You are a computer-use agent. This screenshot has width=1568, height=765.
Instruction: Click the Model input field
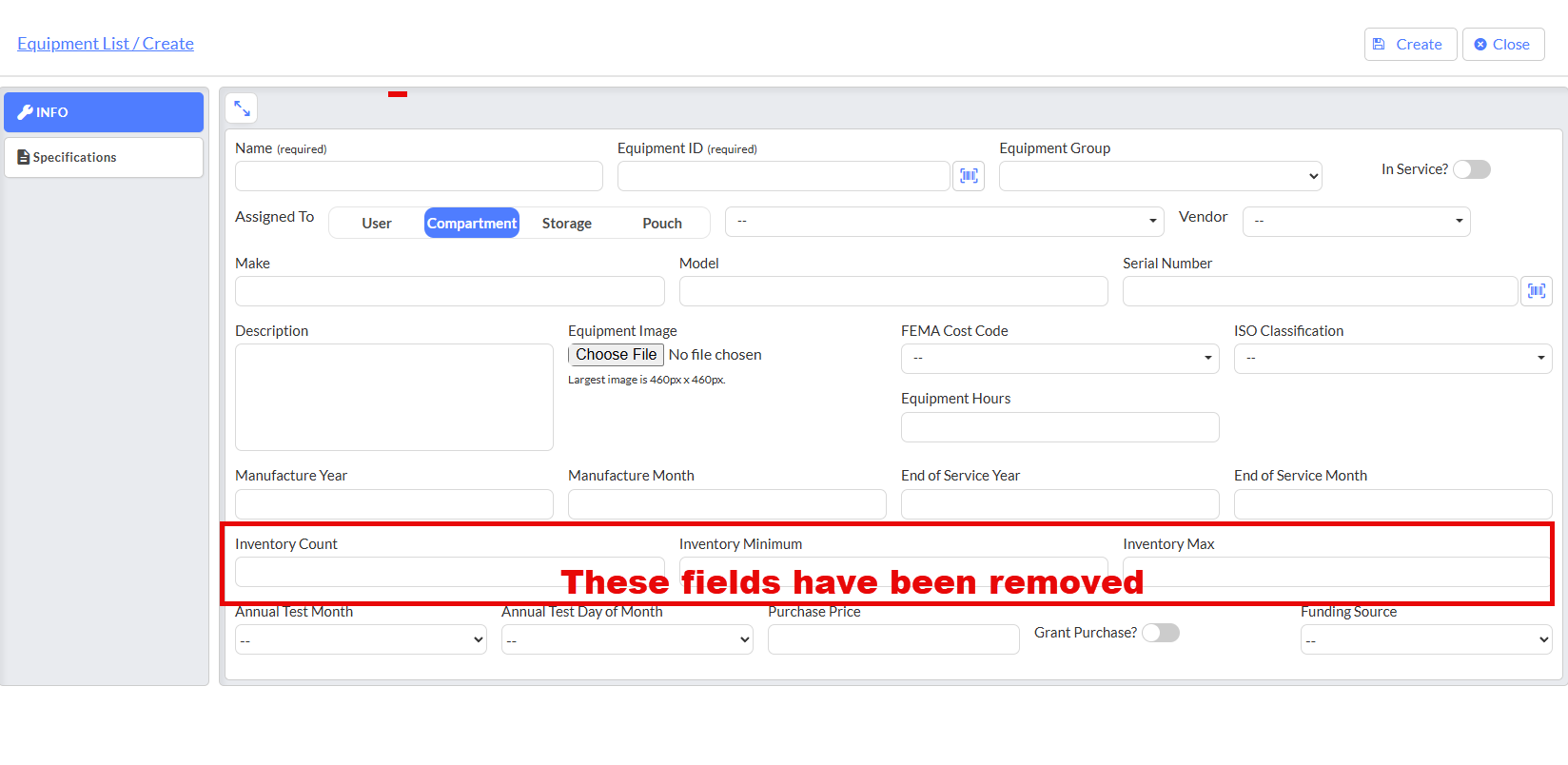[x=893, y=291]
